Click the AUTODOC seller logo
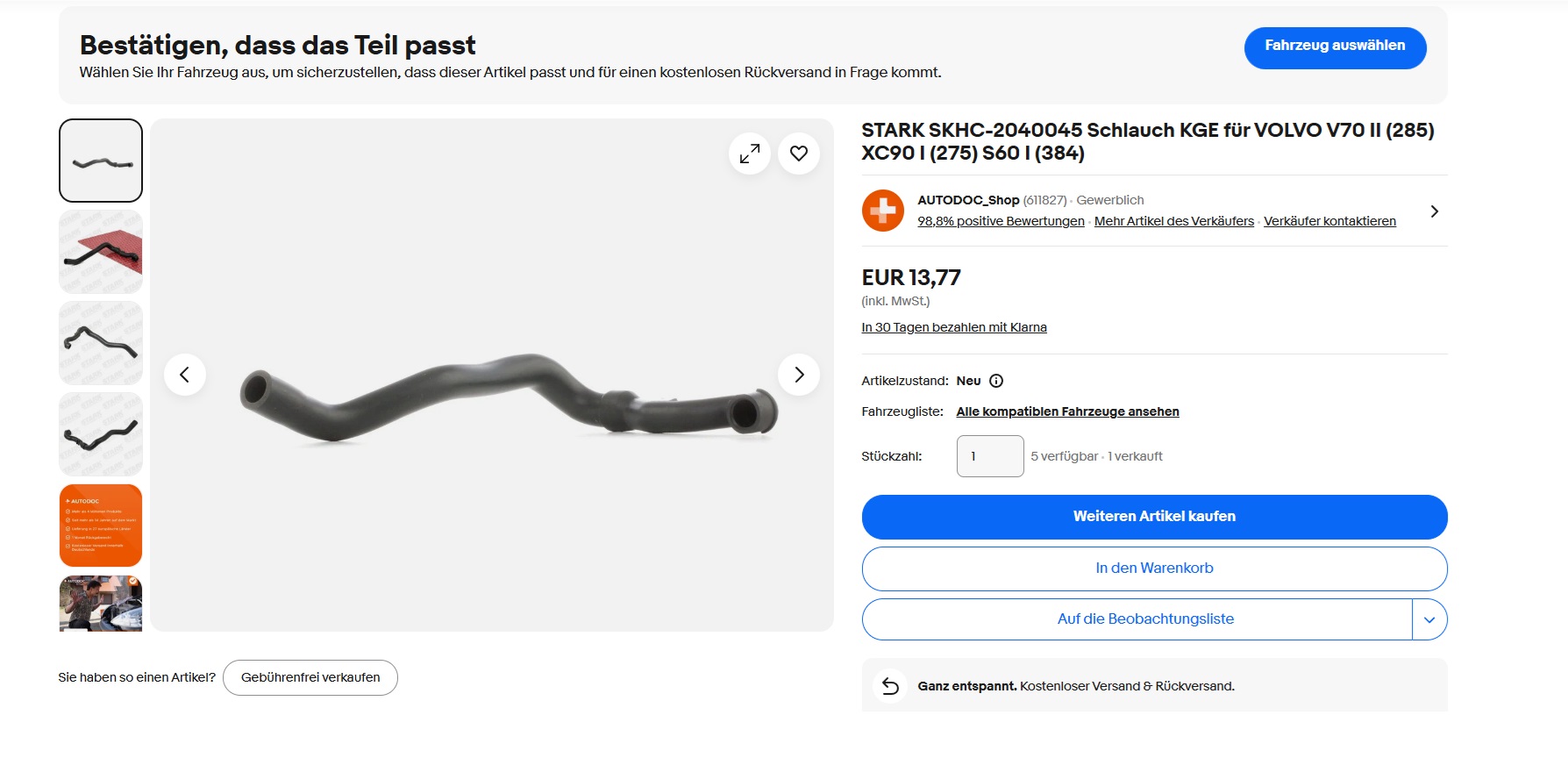 [883, 211]
